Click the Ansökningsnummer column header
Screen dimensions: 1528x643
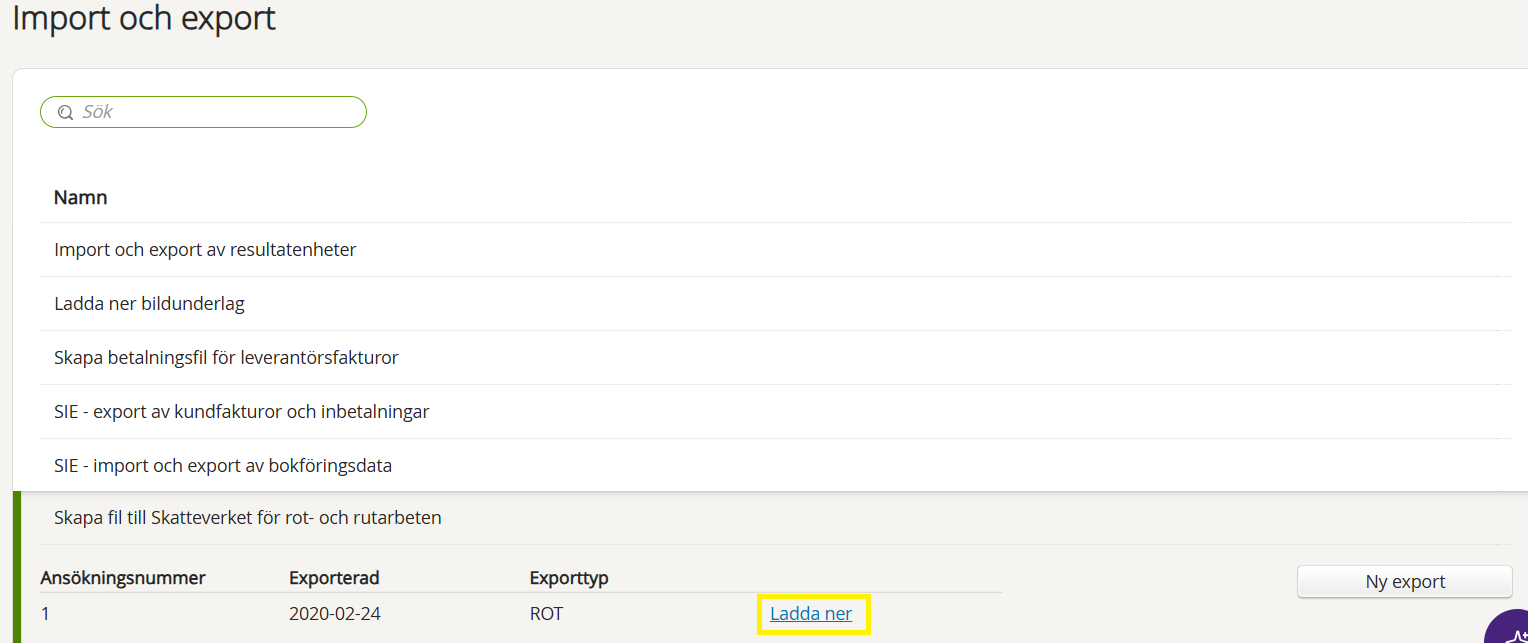[123, 578]
